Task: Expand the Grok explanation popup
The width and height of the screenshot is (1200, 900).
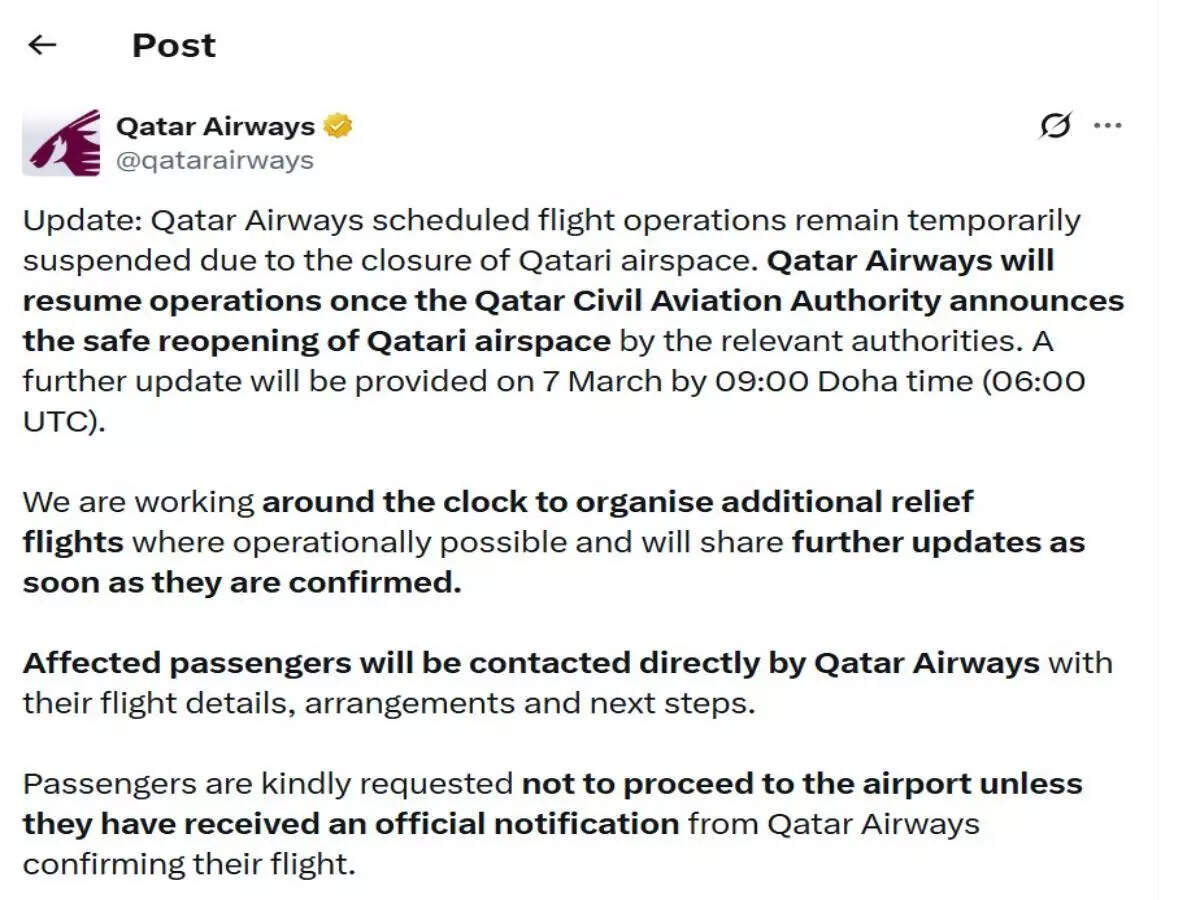Action: 1054,126
